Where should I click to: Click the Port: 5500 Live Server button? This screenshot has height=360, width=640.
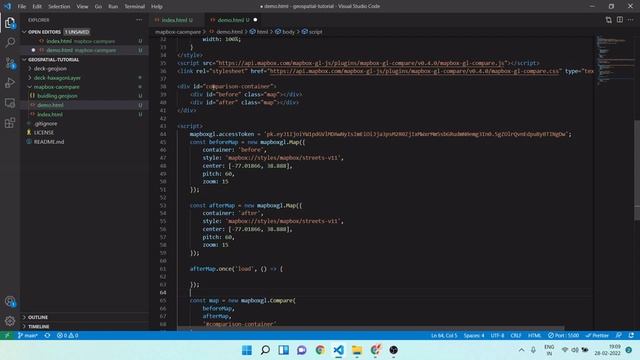[x=563, y=336]
